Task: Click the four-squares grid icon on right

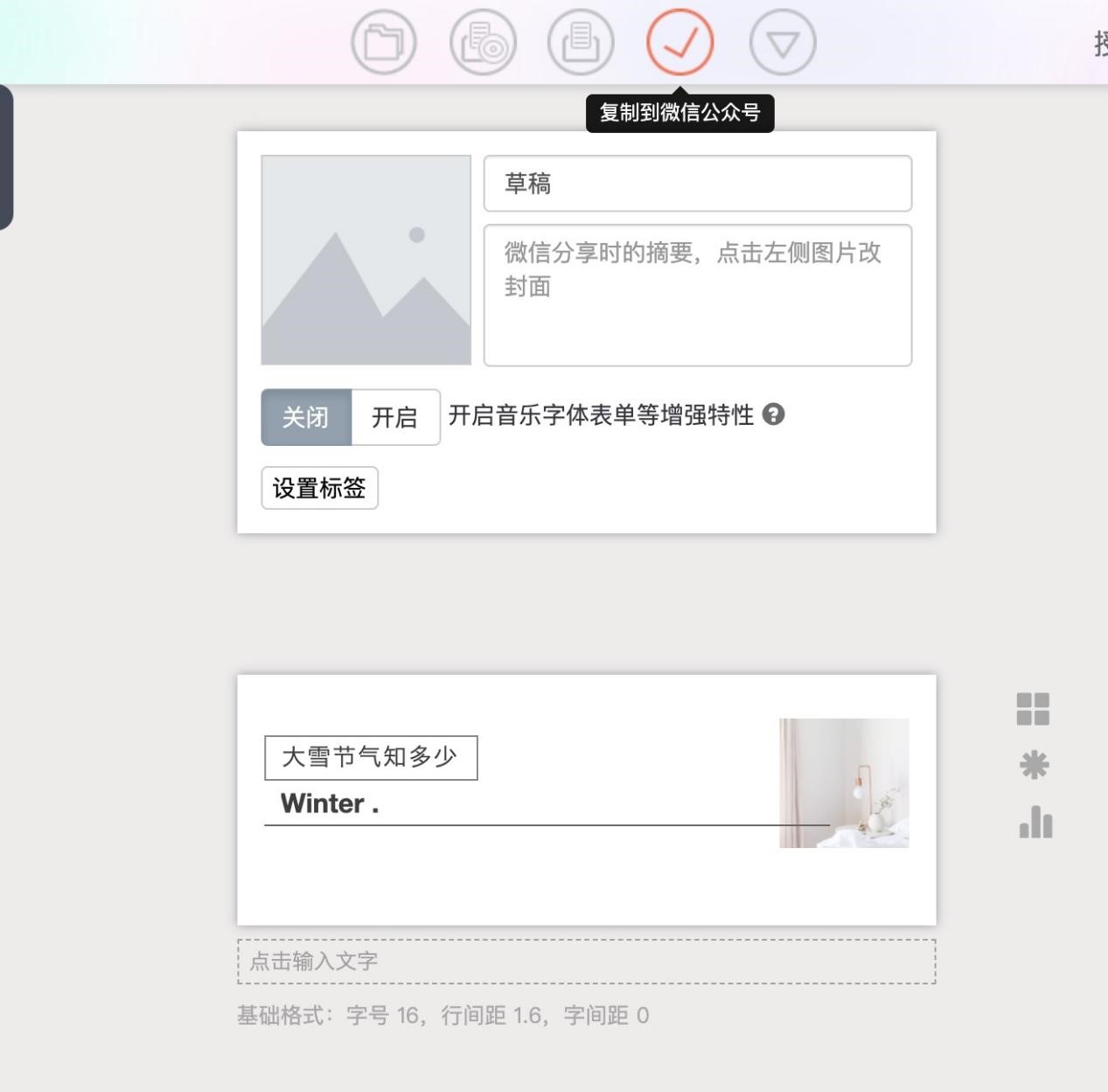Action: click(x=1033, y=709)
